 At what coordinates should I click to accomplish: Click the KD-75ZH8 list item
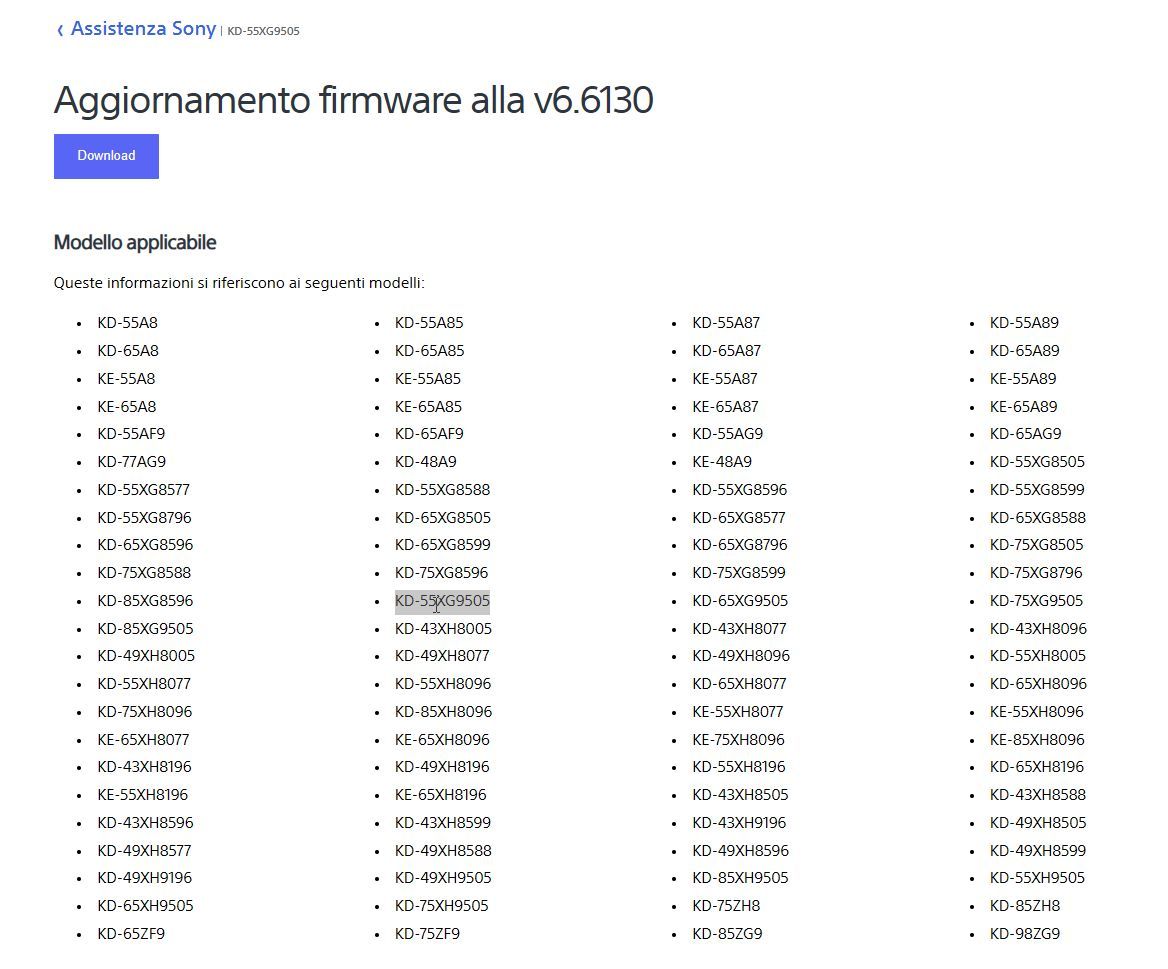click(726, 906)
